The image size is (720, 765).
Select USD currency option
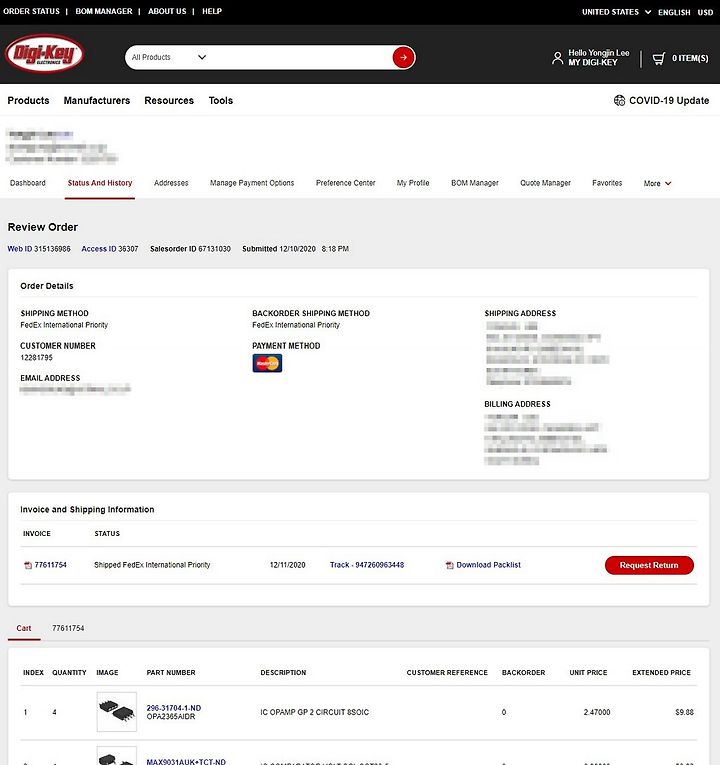(x=705, y=12)
